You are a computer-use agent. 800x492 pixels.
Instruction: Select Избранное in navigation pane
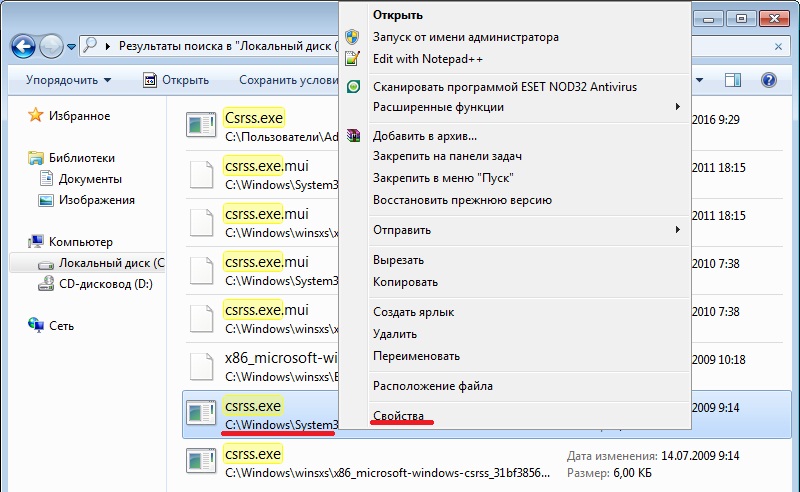(80, 116)
